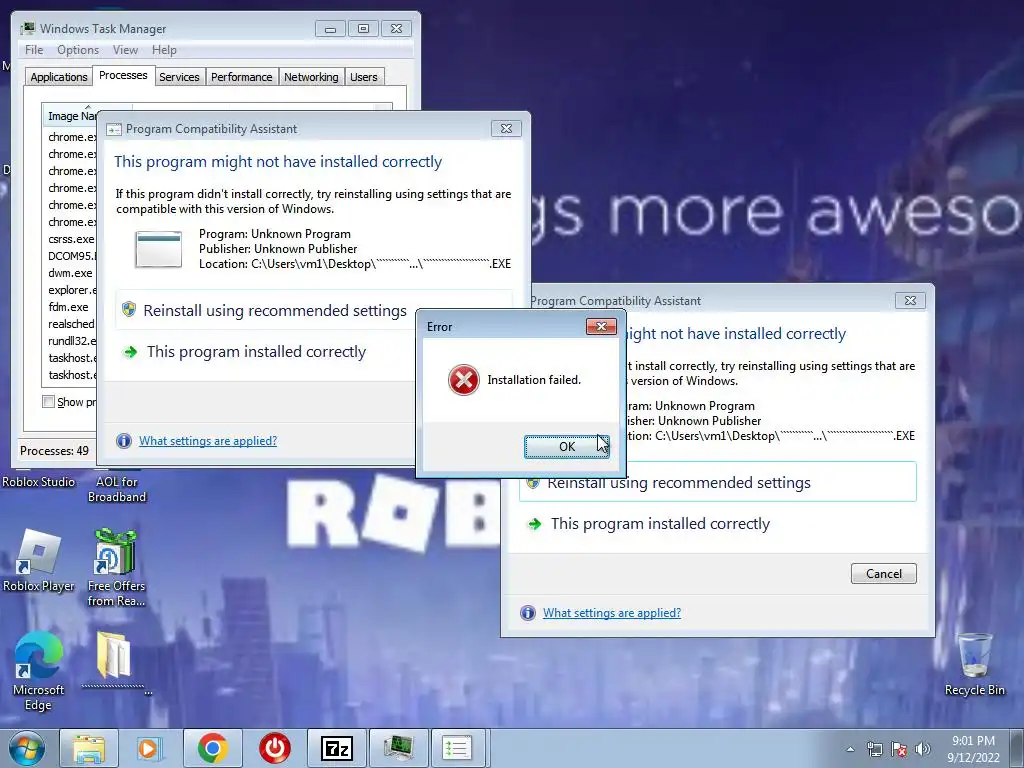
Task: Click Task Manager taskbar button
Action: point(398,748)
